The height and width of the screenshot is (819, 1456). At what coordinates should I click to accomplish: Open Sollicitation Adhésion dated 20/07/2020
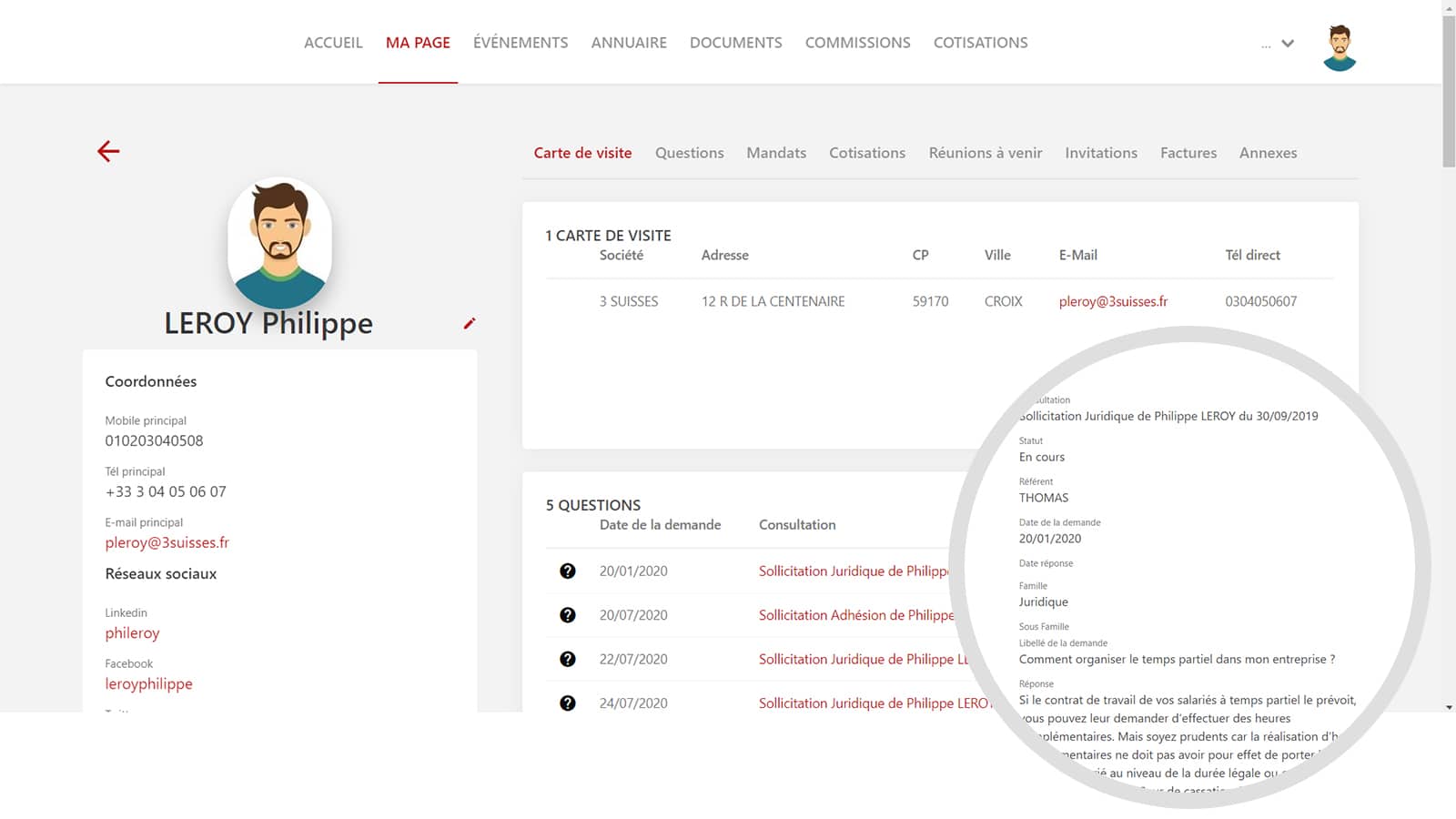point(856,615)
